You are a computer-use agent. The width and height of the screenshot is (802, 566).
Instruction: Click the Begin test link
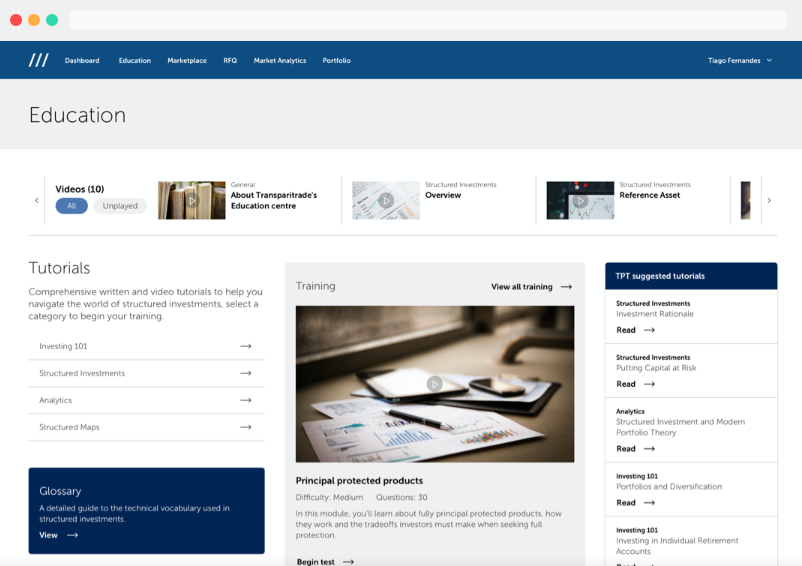pos(316,561)
